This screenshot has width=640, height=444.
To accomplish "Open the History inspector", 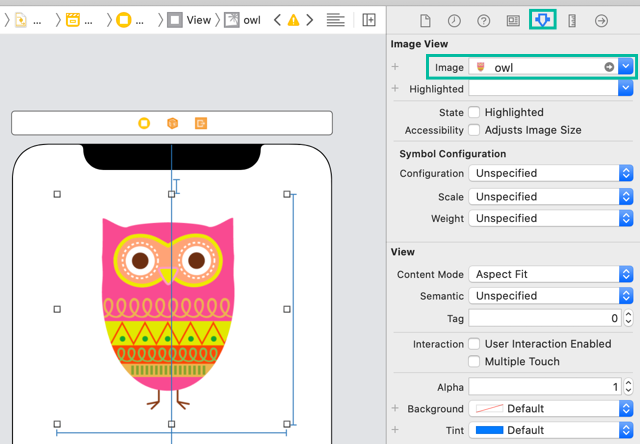I will [454, 20].
